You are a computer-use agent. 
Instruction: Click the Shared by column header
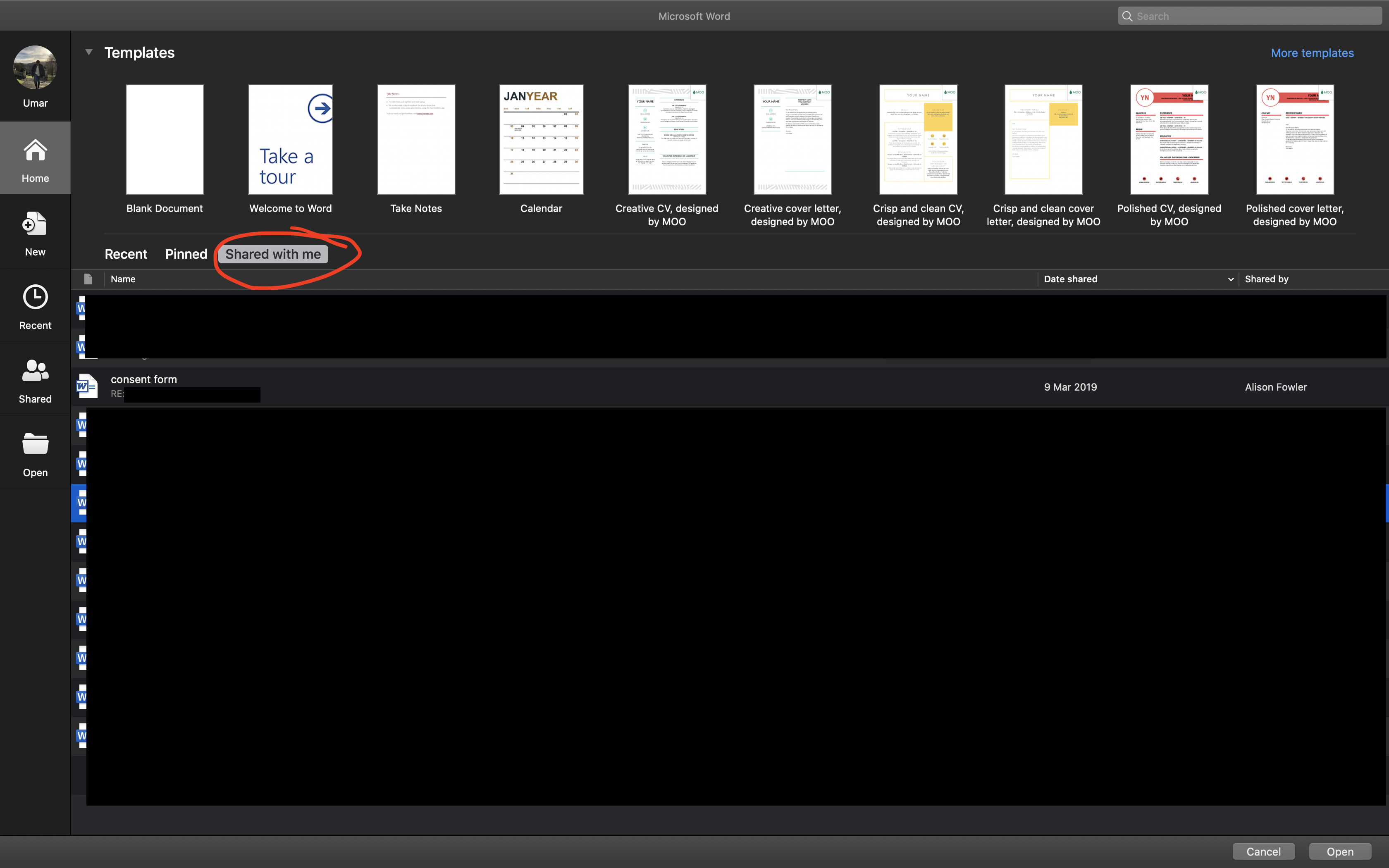pyautogui.click(x=1266, y=279)
